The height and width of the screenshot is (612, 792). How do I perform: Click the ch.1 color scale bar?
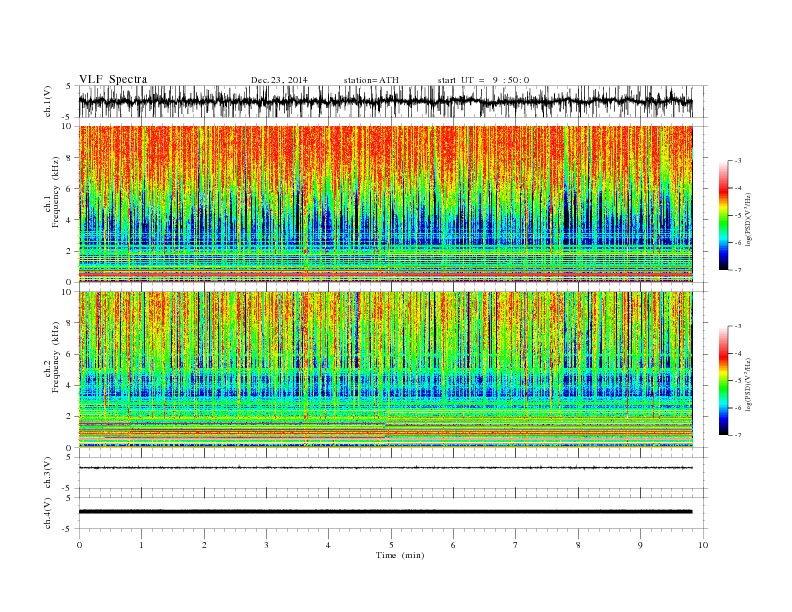(724, 216)
